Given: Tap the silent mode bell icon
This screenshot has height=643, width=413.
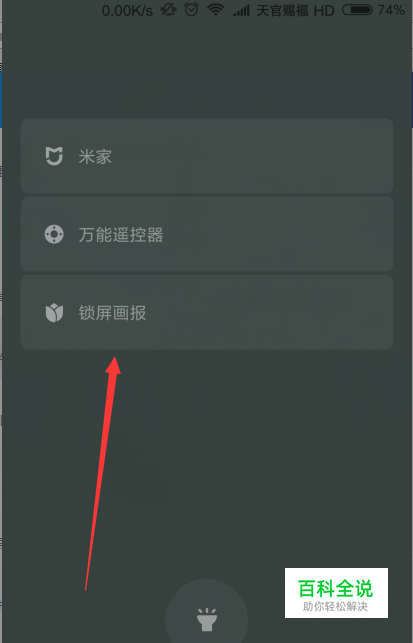Looking at the screenshot, I should 168,10.
